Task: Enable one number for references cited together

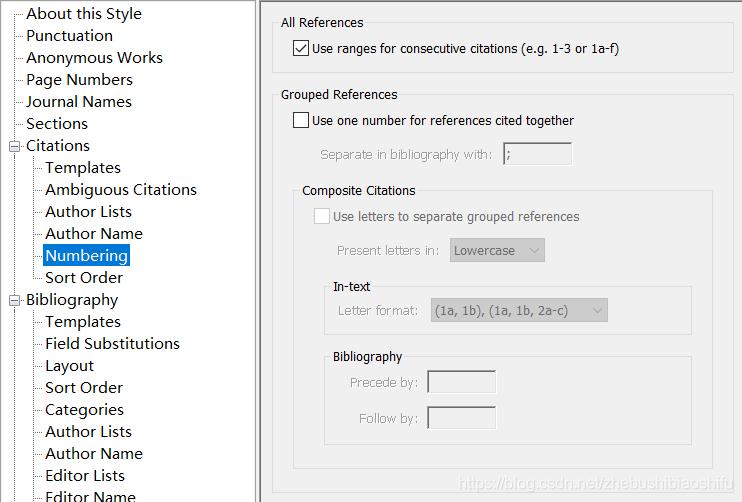Action: coord(301,121)
